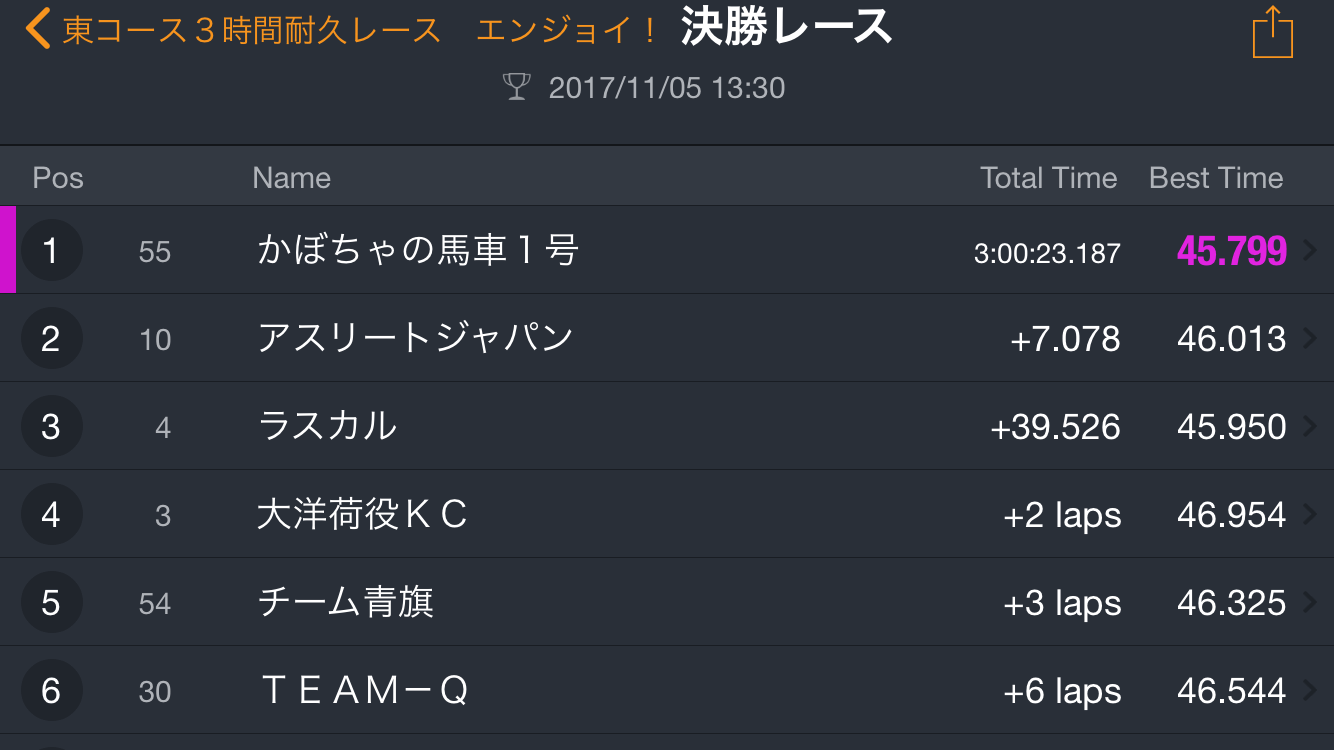Viewport: 1334px width, 750px height.
Task: Open chevron on the ＴＥＡＭ－Ｑ row
Action: coord(1310,691)
